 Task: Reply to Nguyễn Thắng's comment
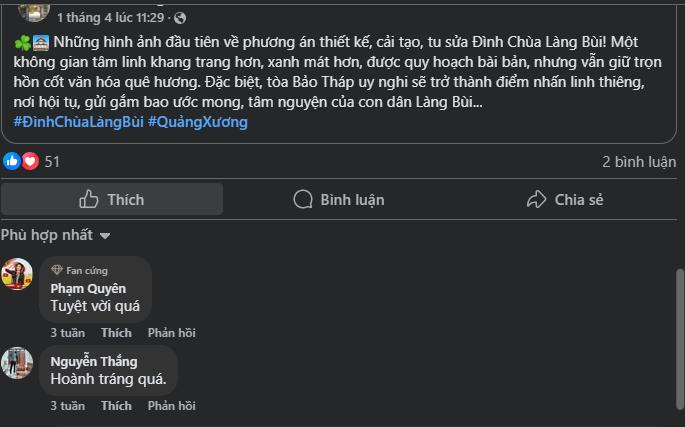pyautogui.click(x=171, y=405)
